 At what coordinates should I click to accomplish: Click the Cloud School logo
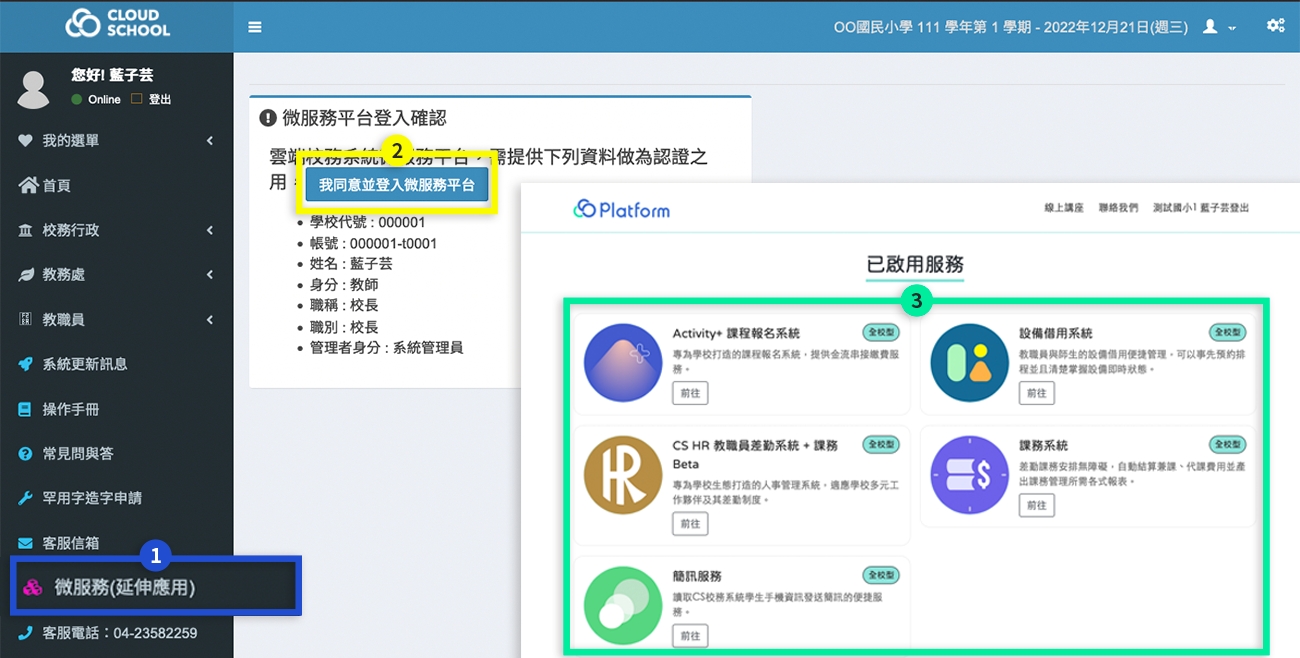click(117, 25)
